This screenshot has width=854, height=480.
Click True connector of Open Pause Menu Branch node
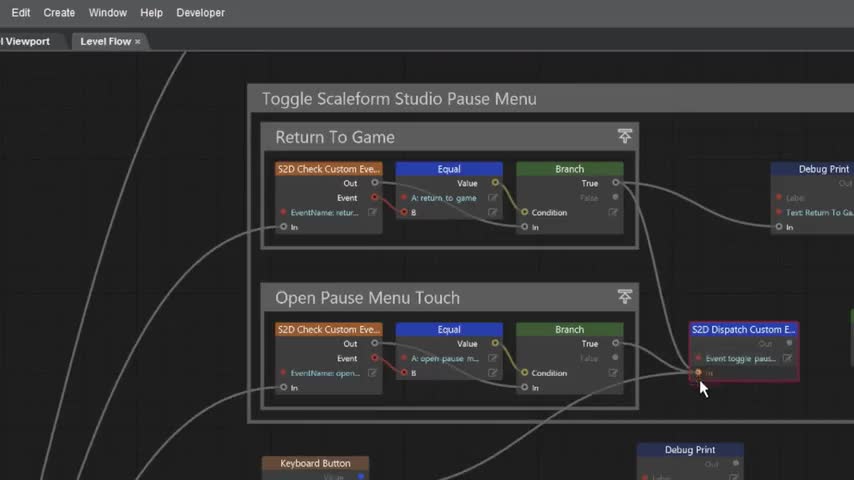(x=615, y=343)
